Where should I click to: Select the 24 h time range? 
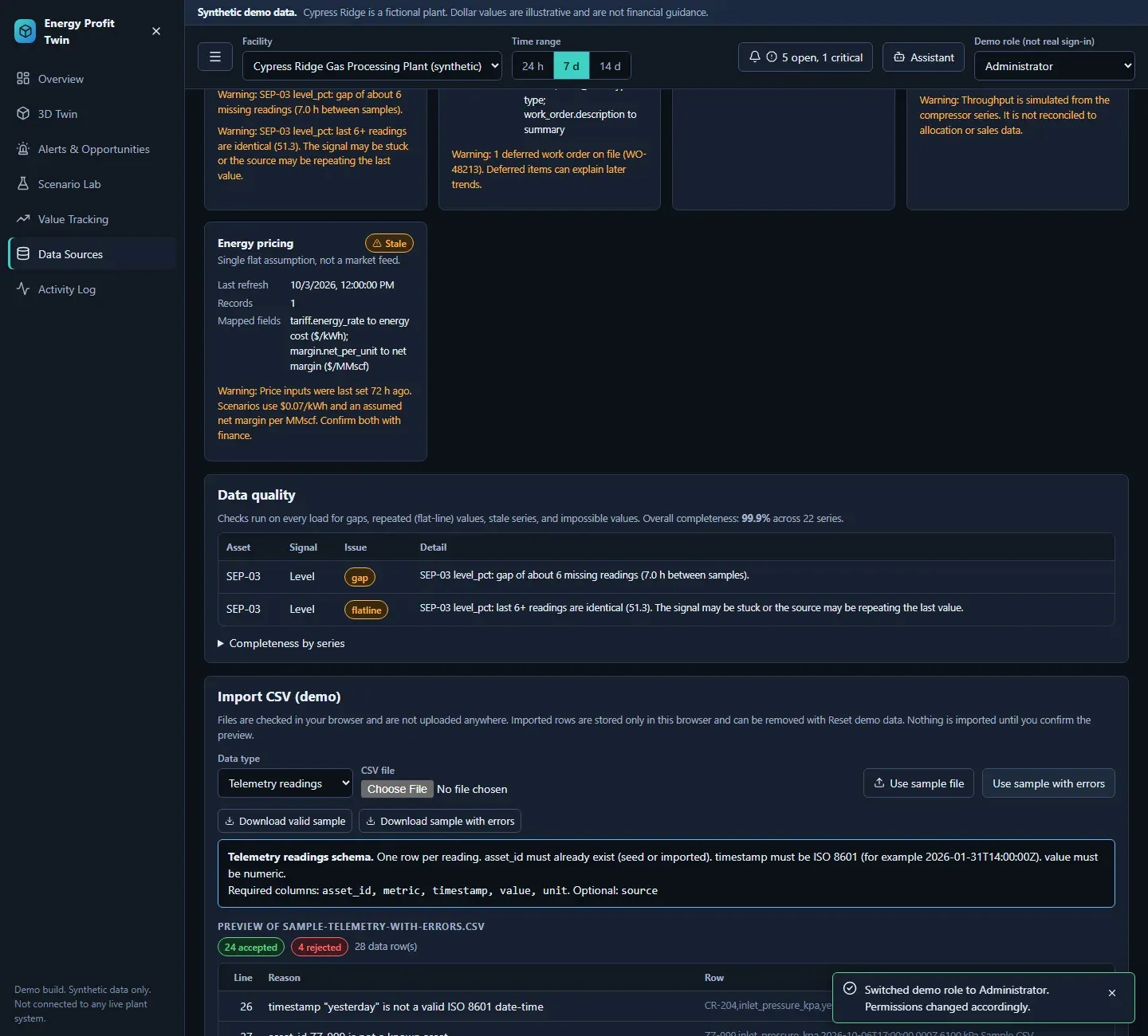(x=533, y=66)
